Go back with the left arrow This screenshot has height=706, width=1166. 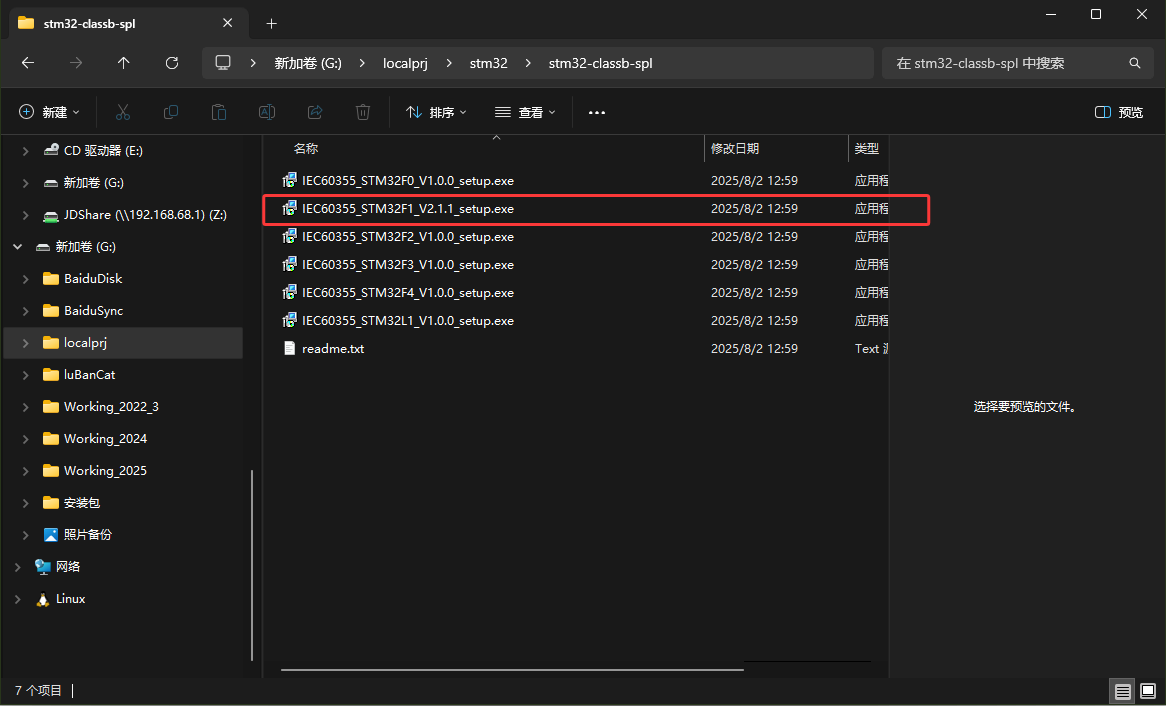coord(28,63)
